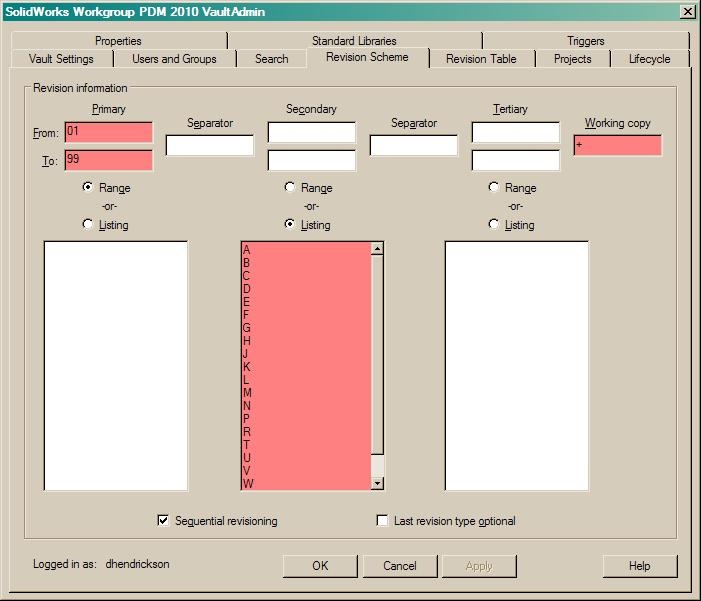This screenshot has width=701, height=601.
Task: Go to the Projects tab
Action: click(573, 59)
